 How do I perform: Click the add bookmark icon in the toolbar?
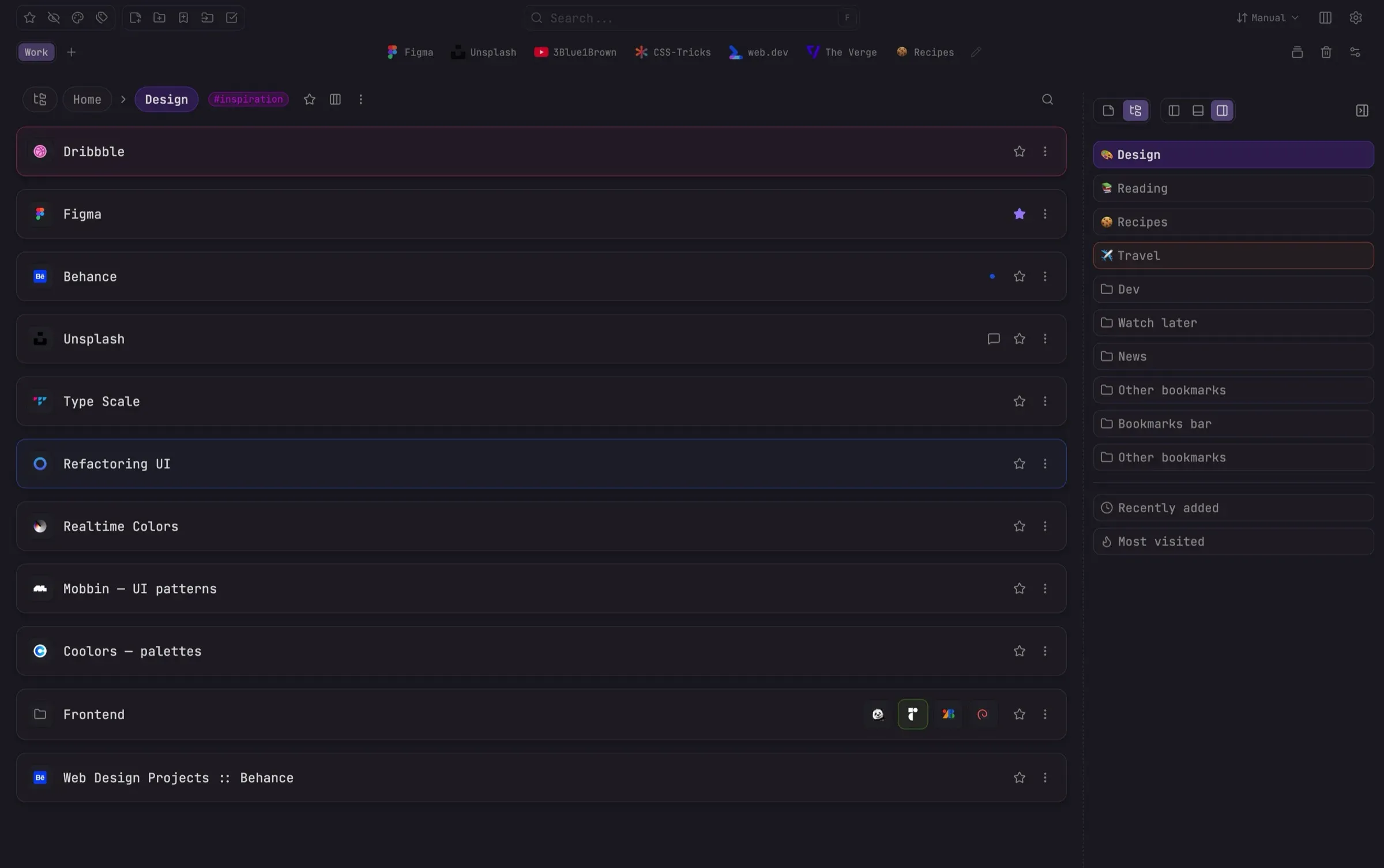click(x=183, y=18)
